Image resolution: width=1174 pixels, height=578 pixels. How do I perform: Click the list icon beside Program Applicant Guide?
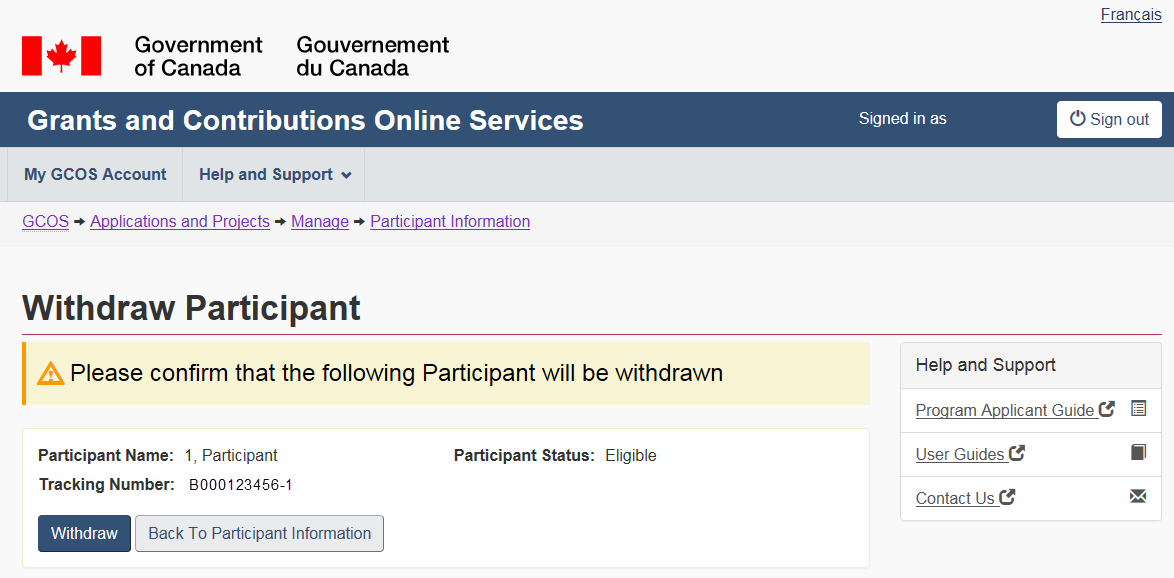point(1138,409)
